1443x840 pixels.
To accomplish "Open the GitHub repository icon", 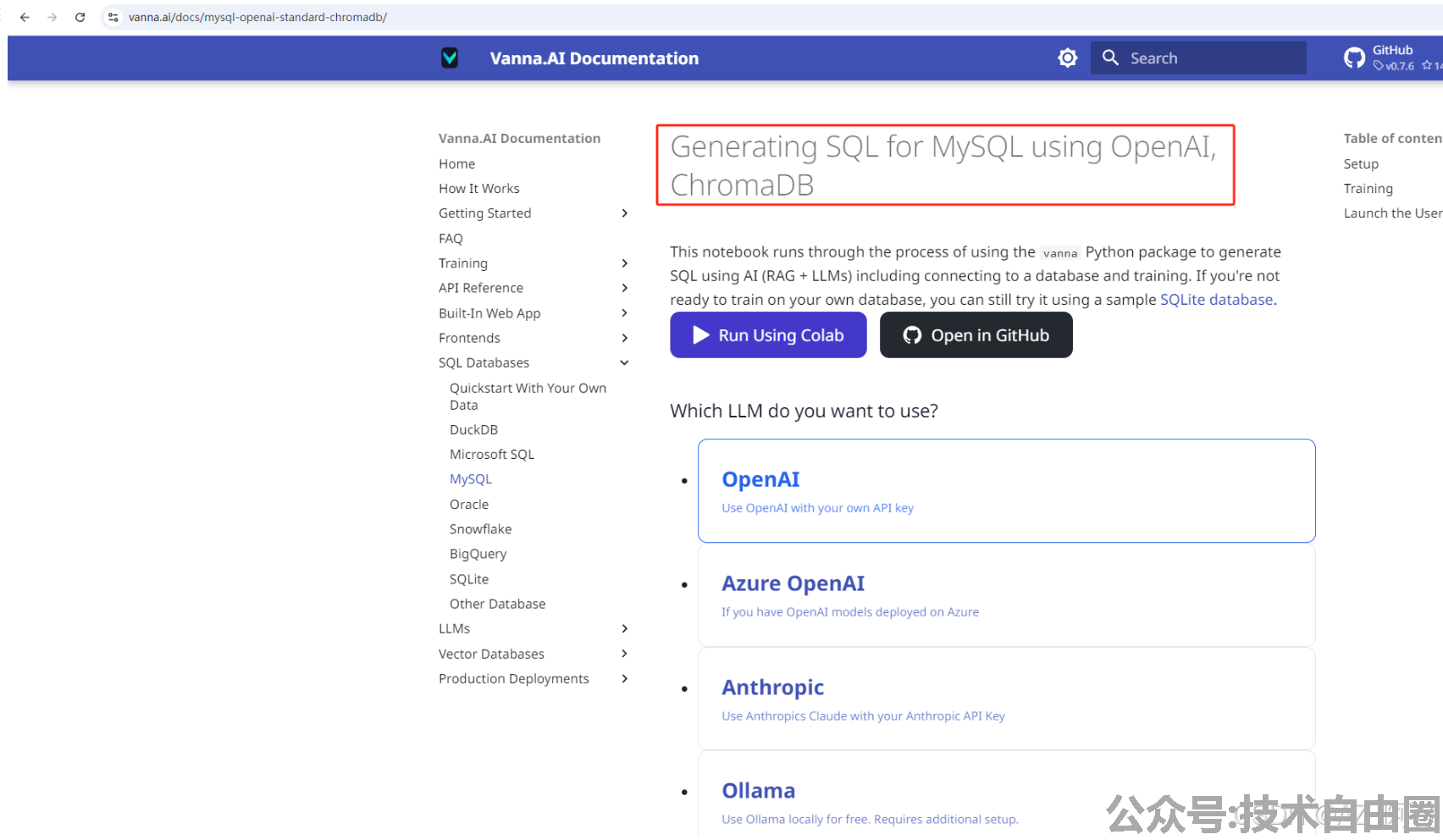I will [x=1354, y=58].
